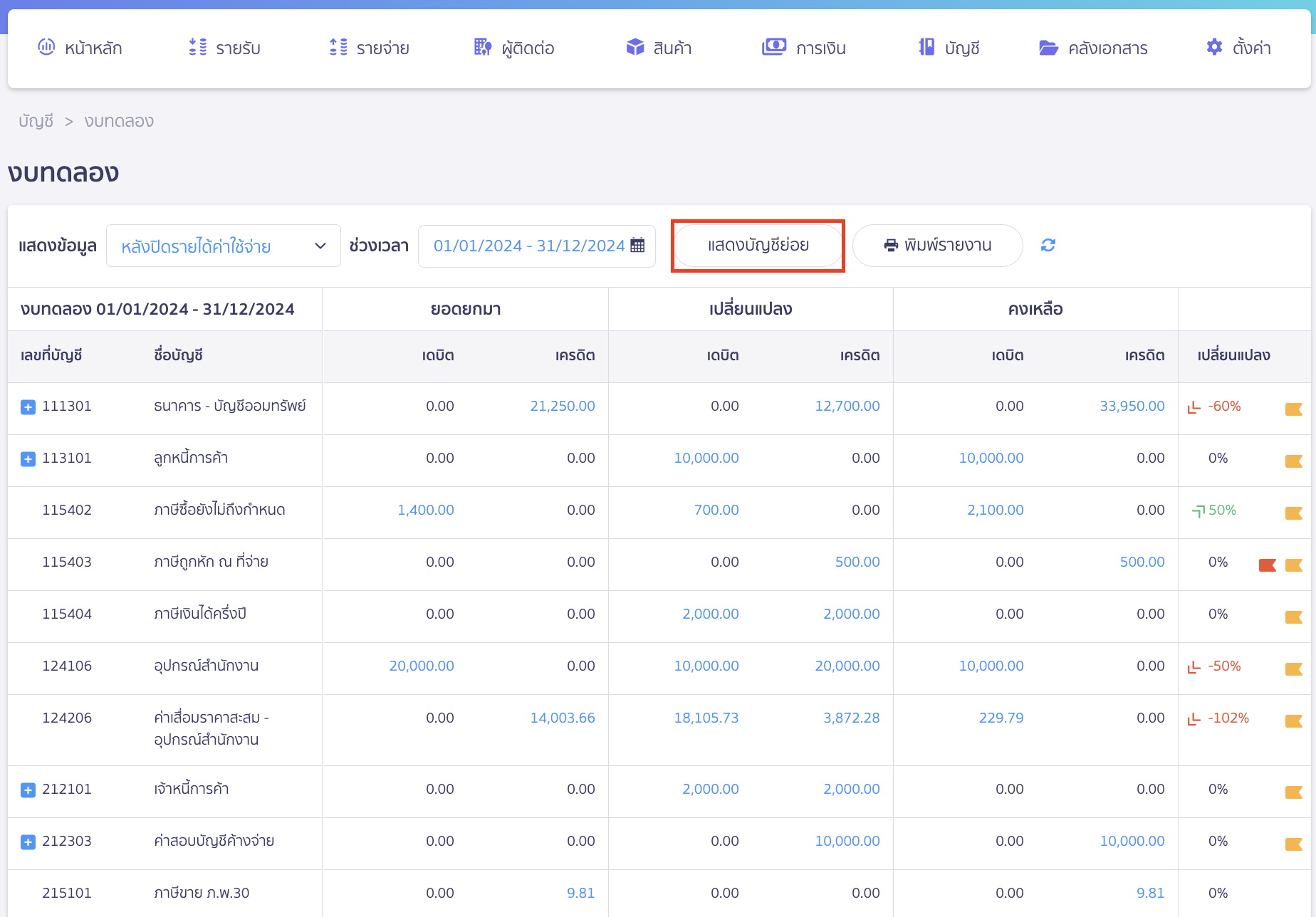
Task: Open the calendar icon in date range
Action: coord(637,246)
